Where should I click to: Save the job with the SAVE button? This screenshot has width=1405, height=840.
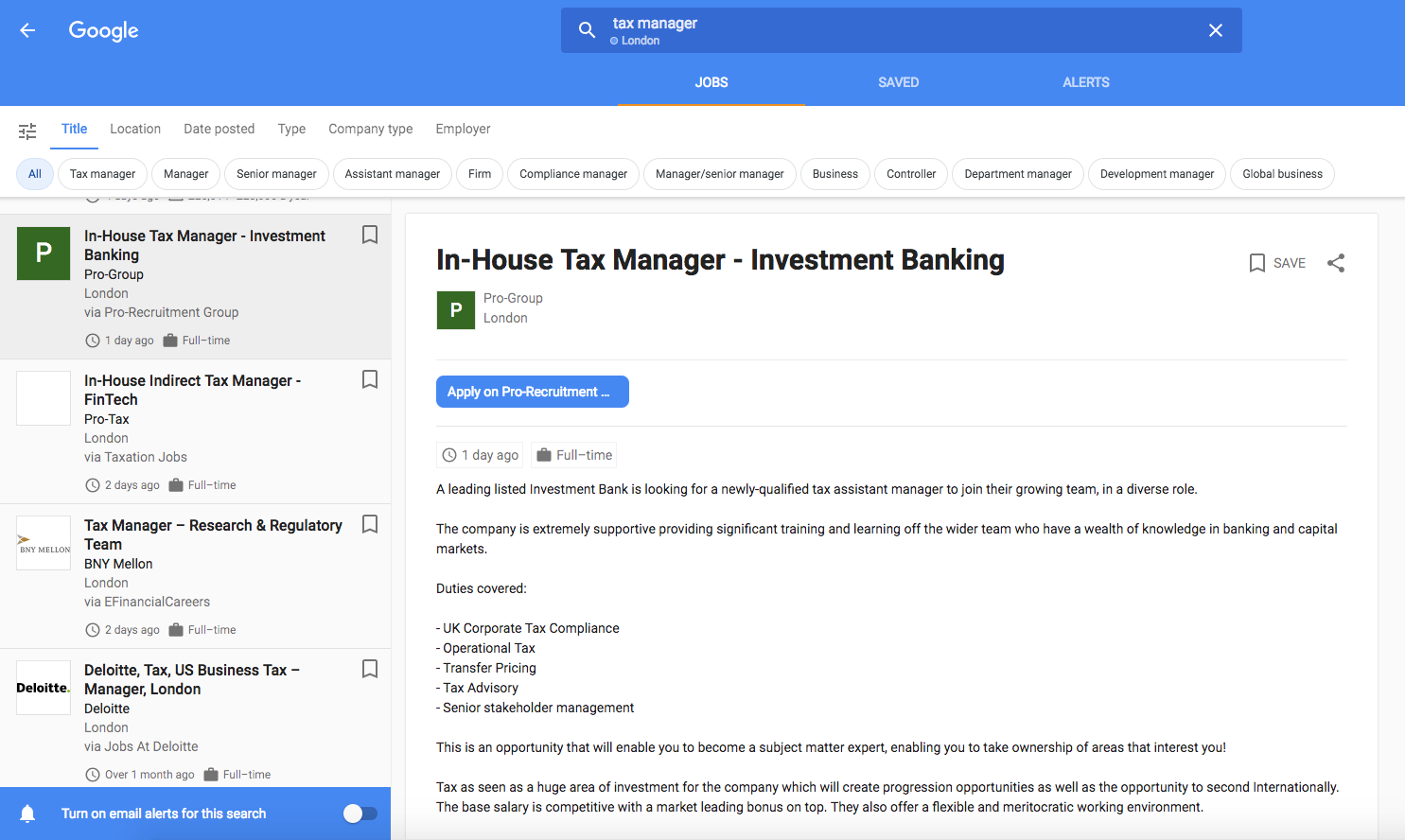(x=1277, y=263)
